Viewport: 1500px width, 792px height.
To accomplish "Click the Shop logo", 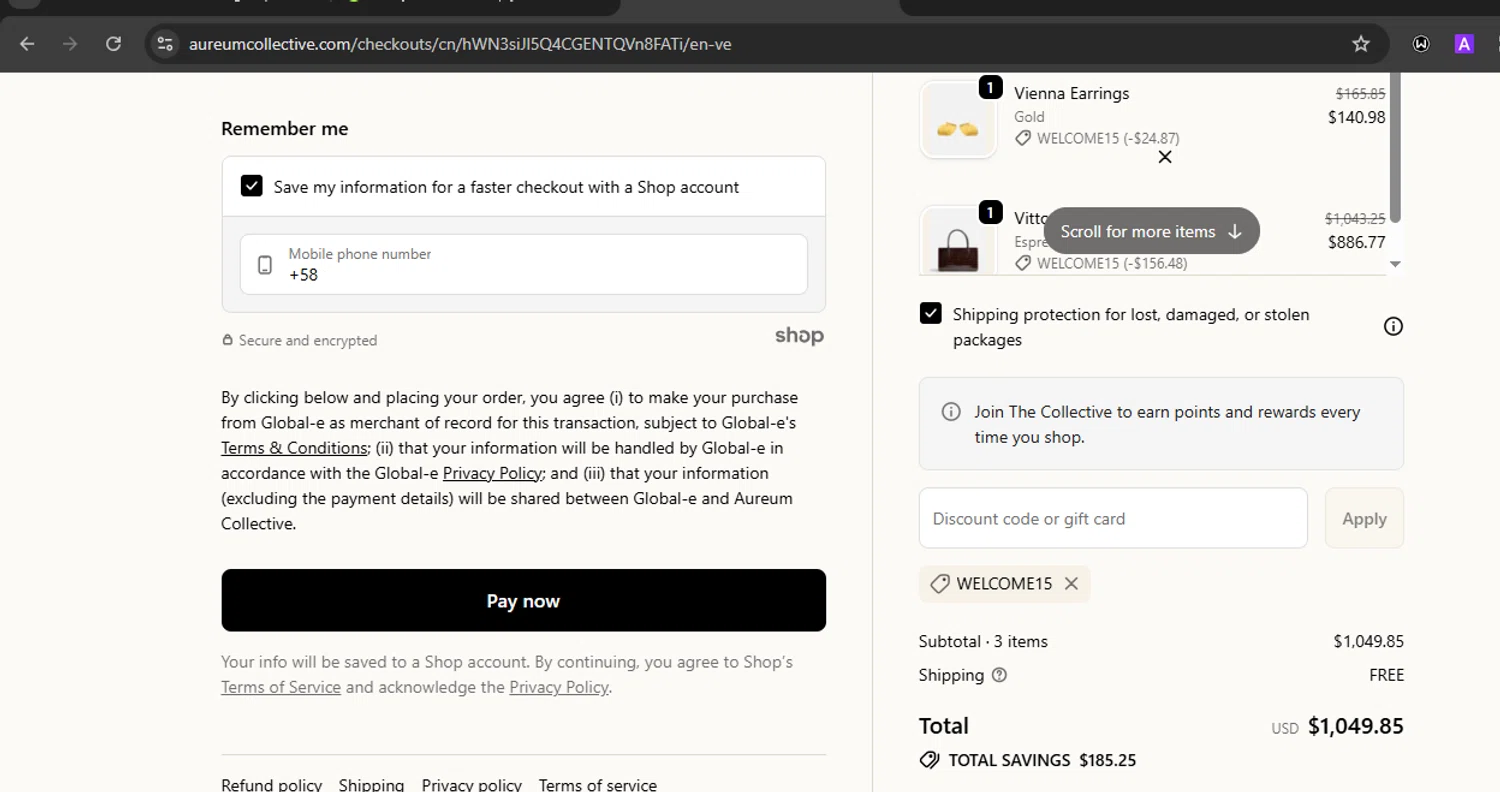I will [x=799, y=336].
